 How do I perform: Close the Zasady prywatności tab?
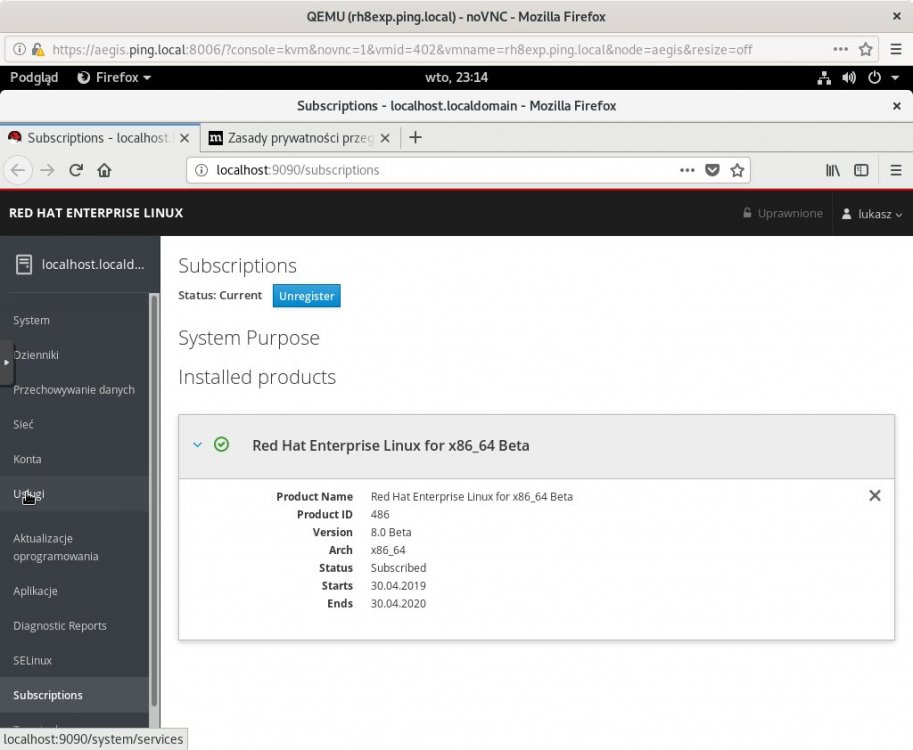click(x=385, y=138)
